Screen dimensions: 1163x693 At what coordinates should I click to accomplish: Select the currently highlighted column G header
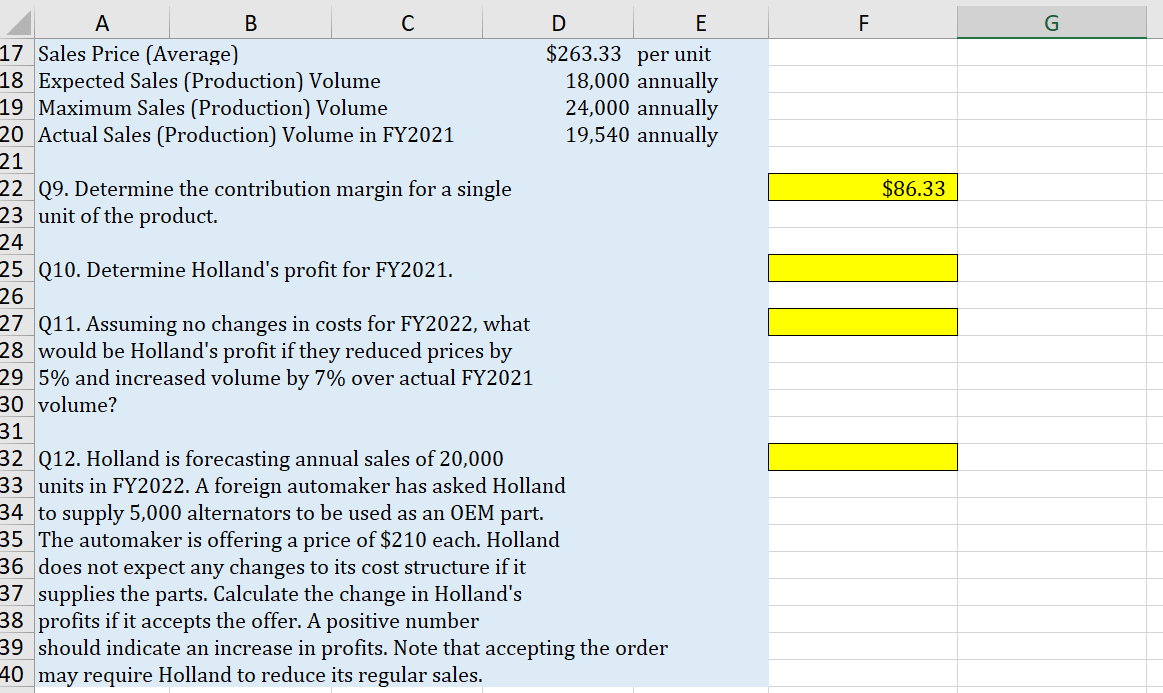point(1051,22)
